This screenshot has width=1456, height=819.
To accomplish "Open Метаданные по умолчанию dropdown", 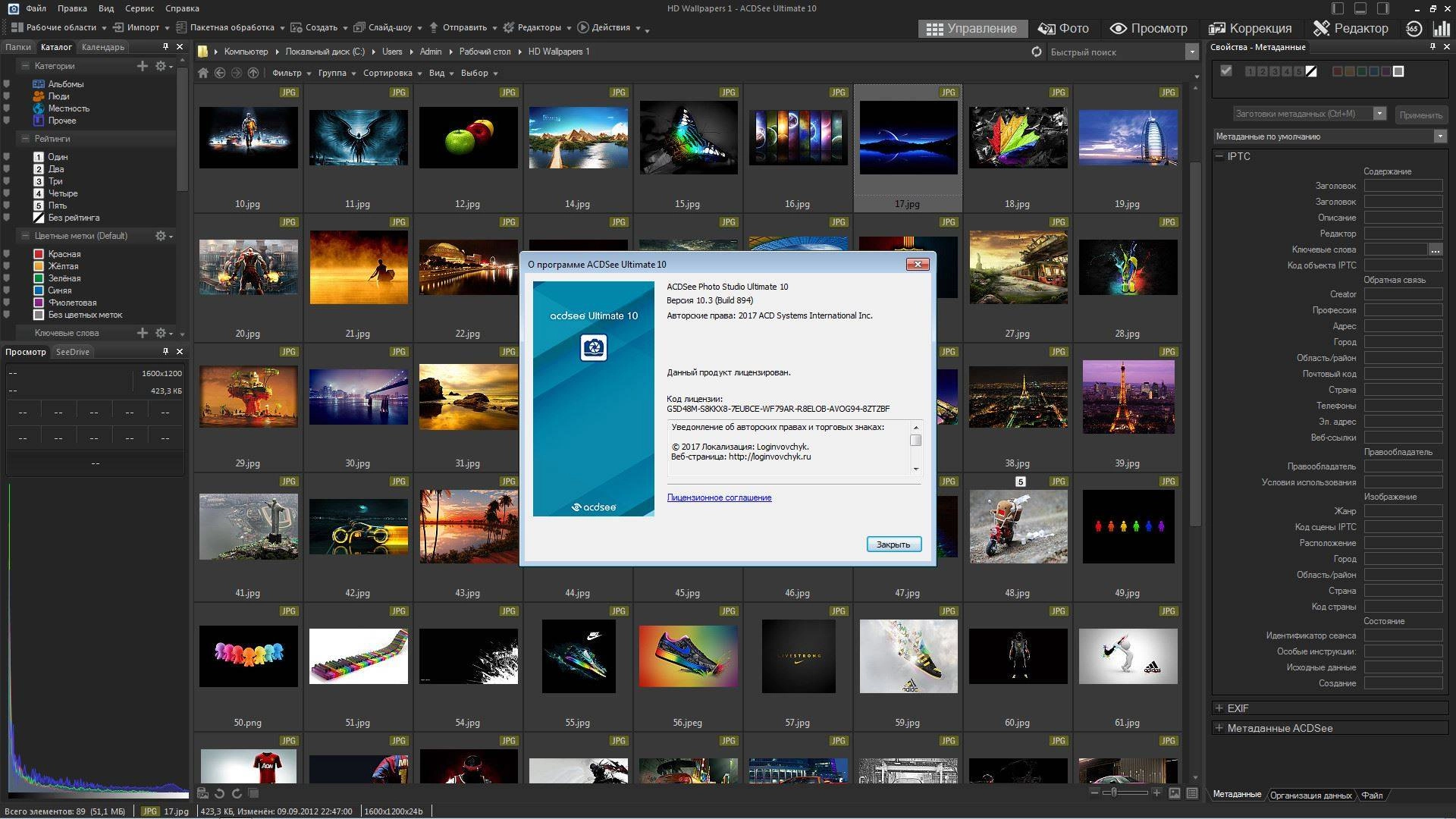I will point(1329,136).
